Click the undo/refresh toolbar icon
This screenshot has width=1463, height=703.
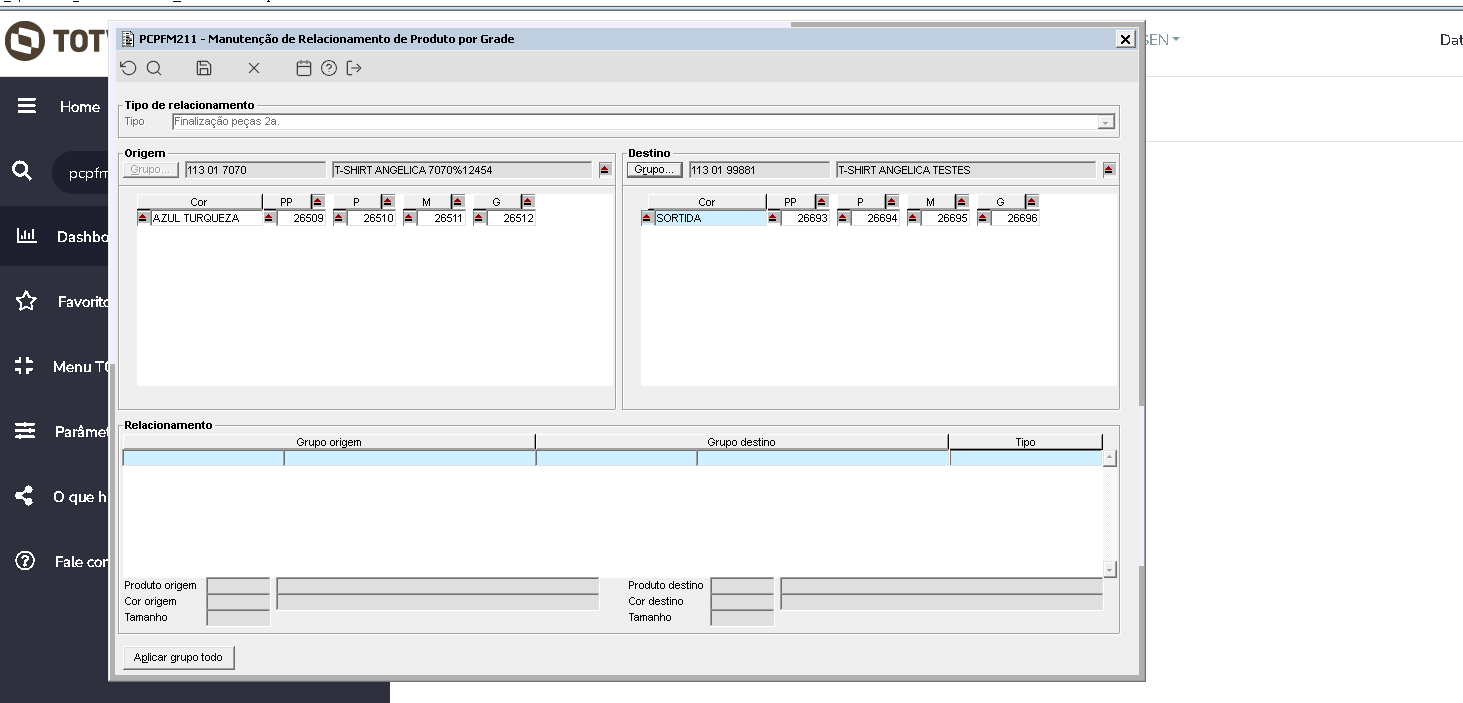click(x=128, y=68)
